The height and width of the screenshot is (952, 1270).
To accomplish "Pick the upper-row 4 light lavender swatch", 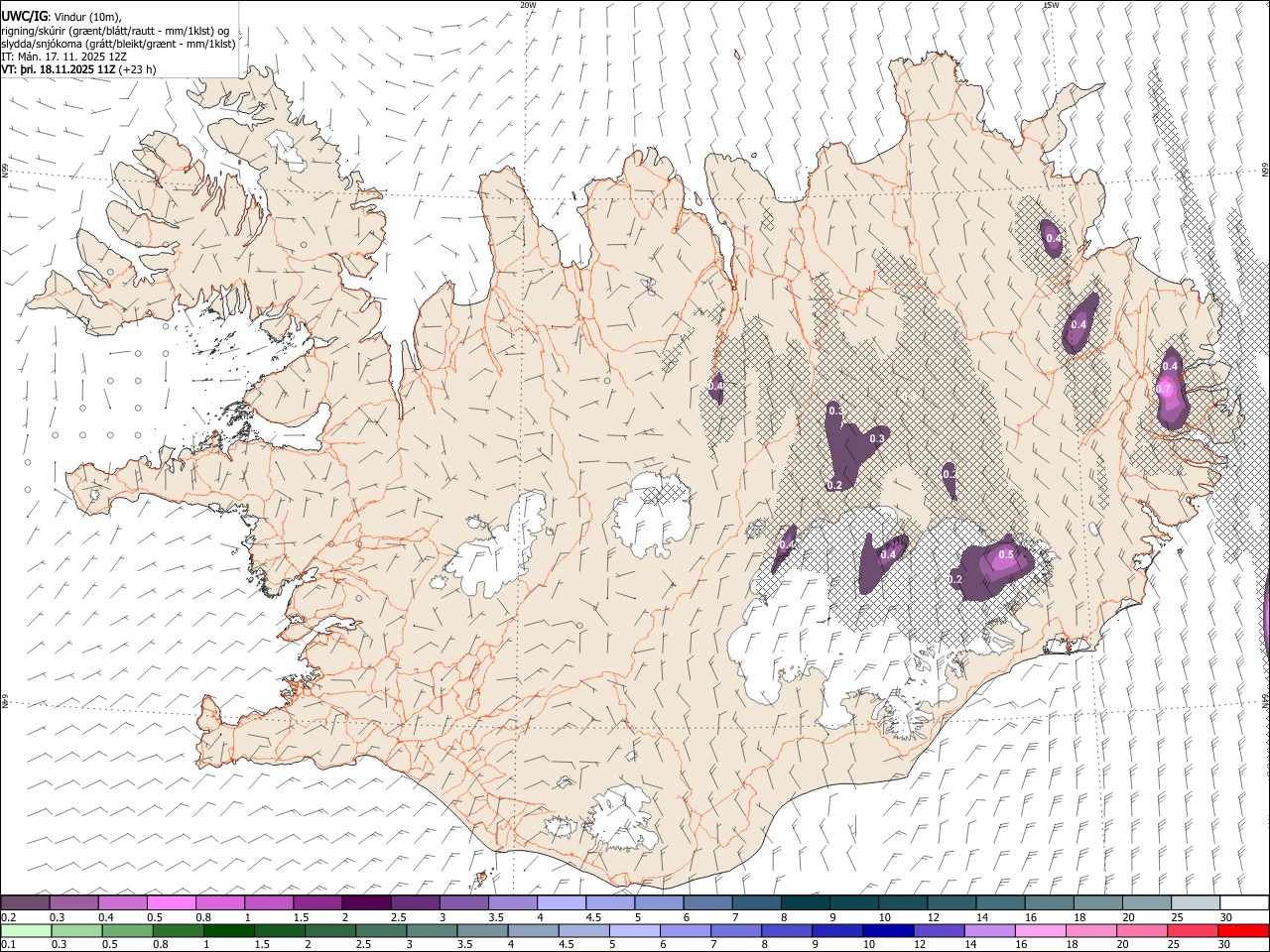I will pos(561,903).
